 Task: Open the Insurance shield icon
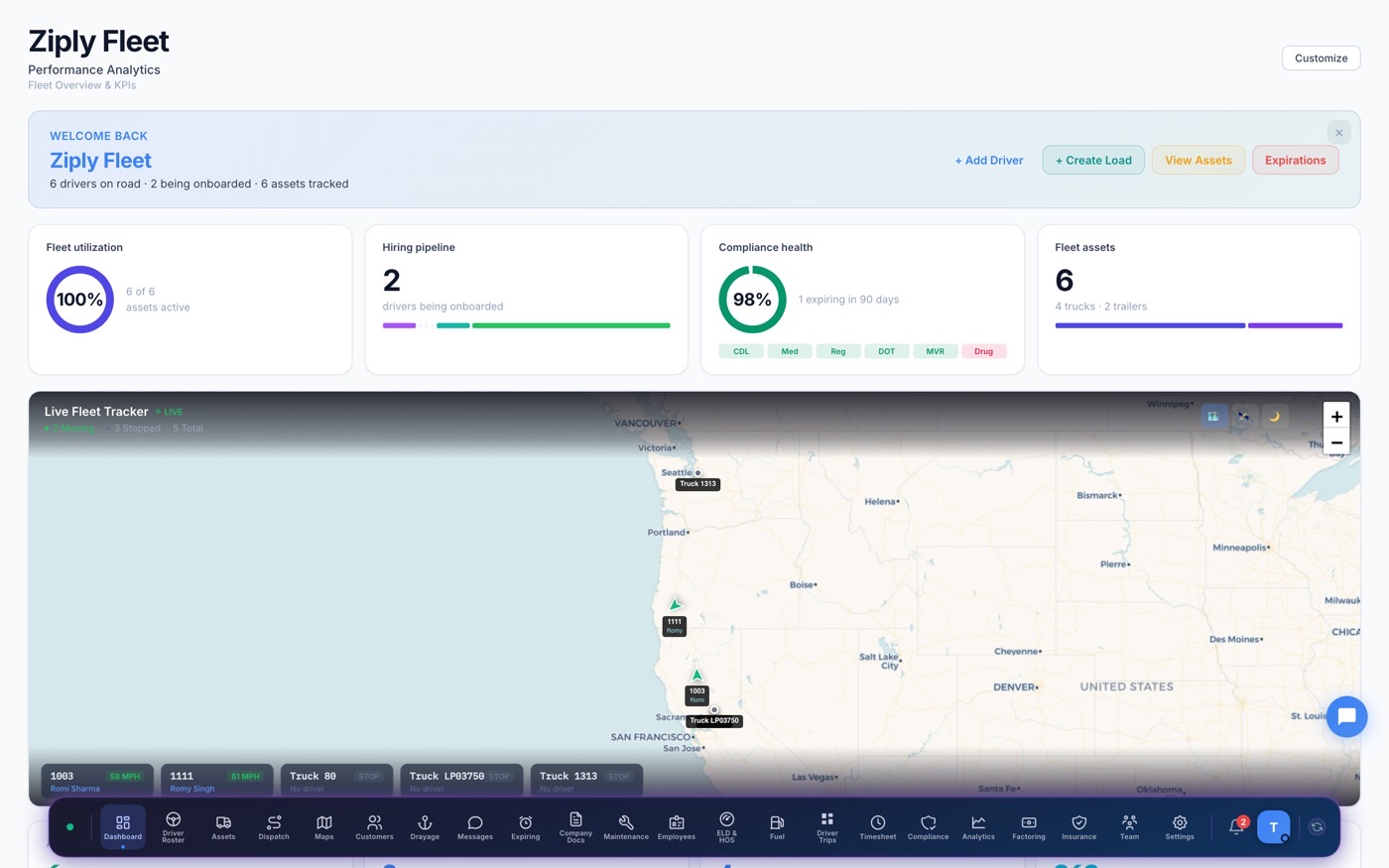[x=1079, y=827]
